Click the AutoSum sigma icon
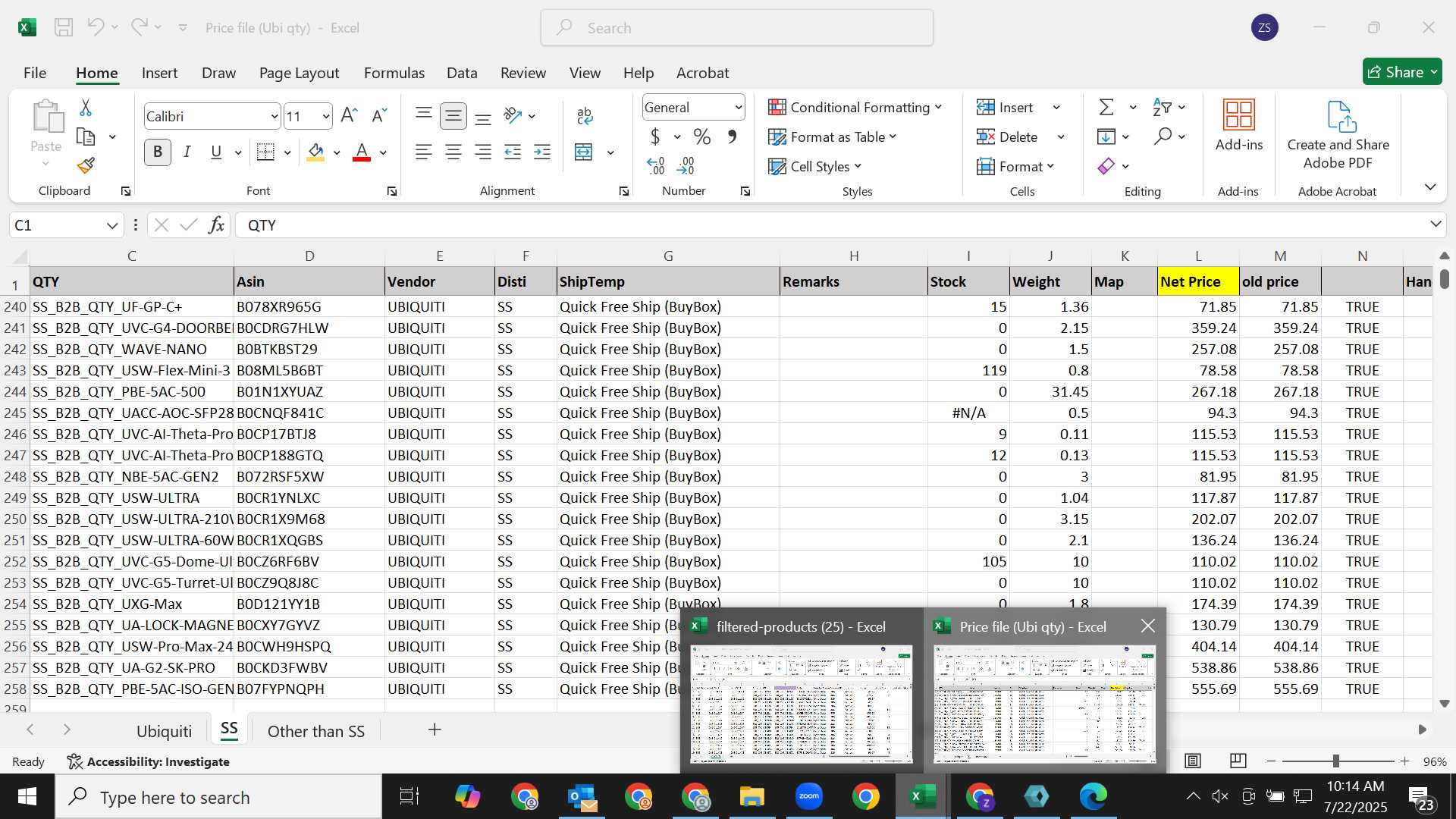Viewport: 1456px width, 819px height. click(x=1106, y=107)
